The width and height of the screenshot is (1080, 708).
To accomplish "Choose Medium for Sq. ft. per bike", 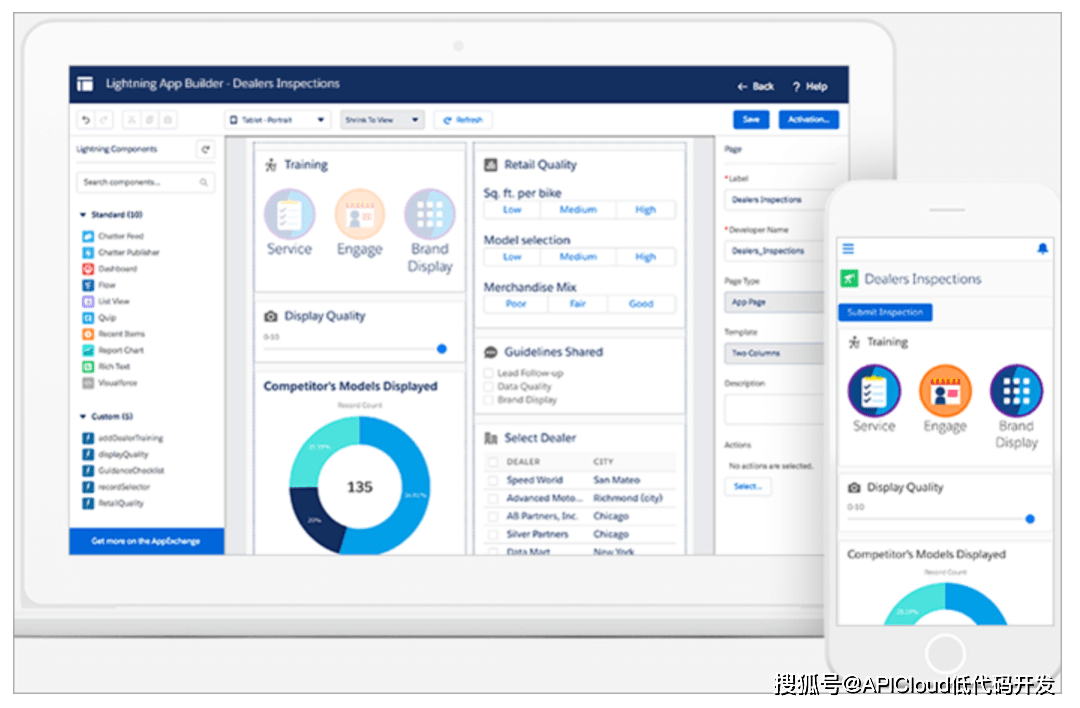I will (578, 210).
